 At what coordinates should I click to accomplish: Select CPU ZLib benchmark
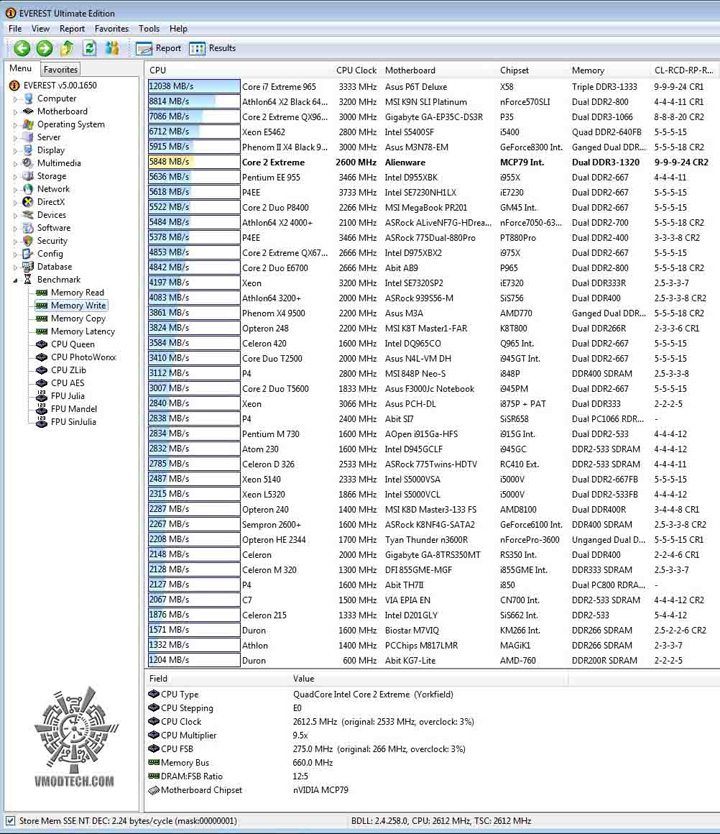click(x=68, y=370)
